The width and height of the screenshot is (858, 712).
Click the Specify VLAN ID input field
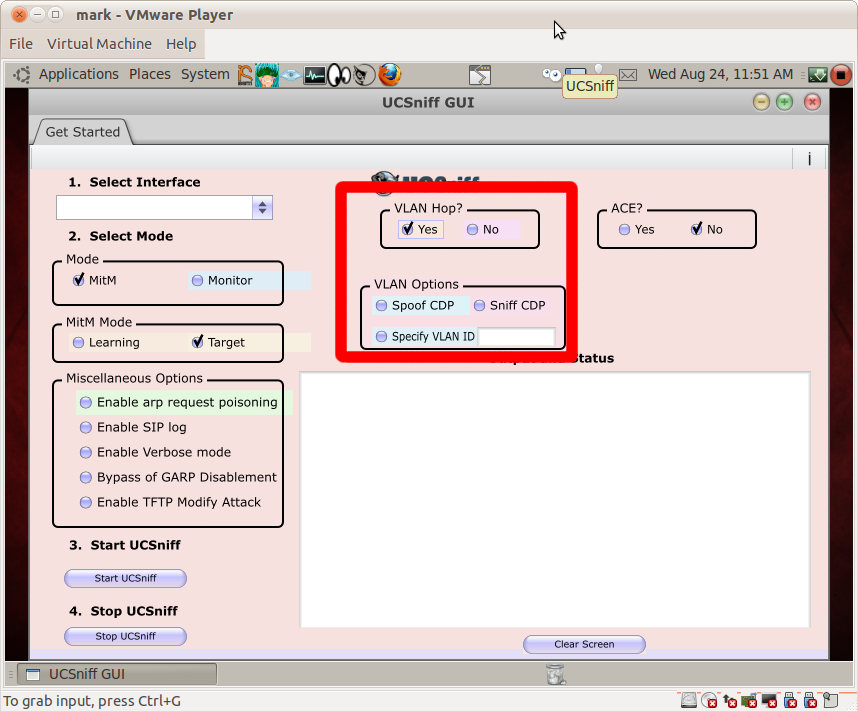coord(517,336)
